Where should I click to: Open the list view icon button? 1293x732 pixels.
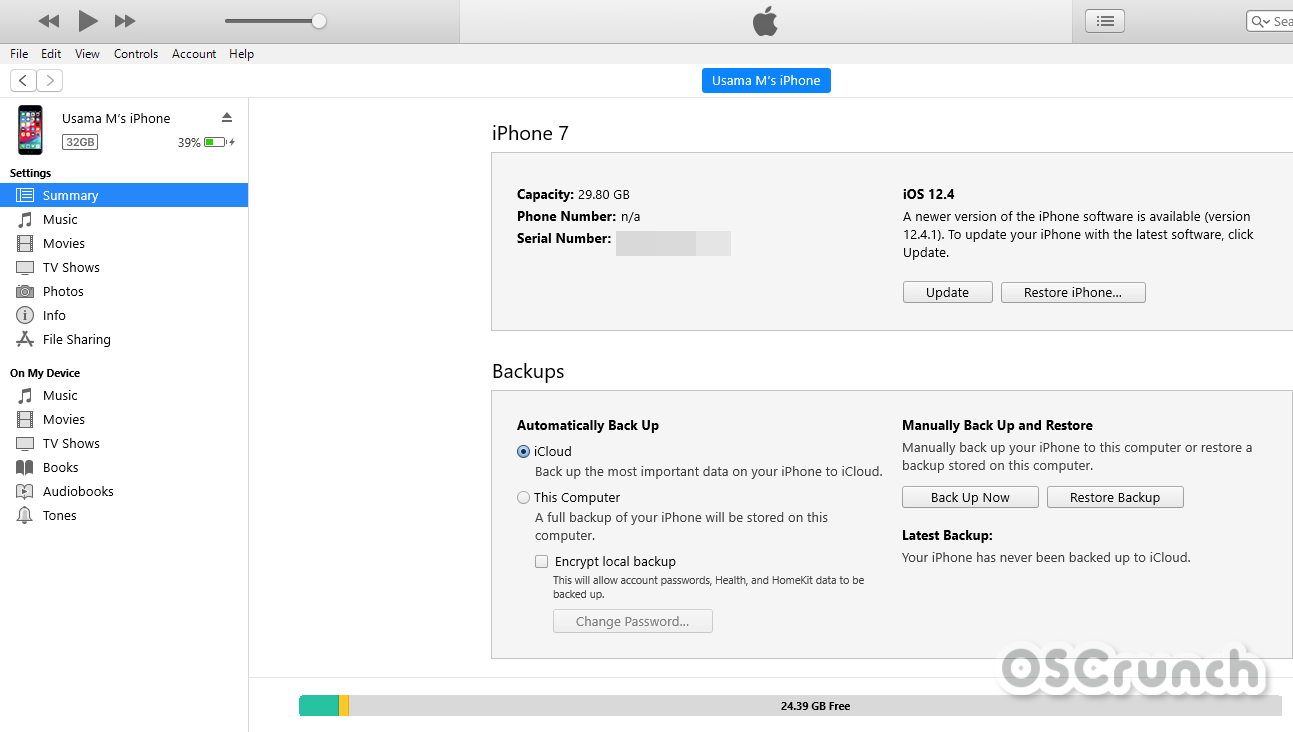pos(1105,21)
